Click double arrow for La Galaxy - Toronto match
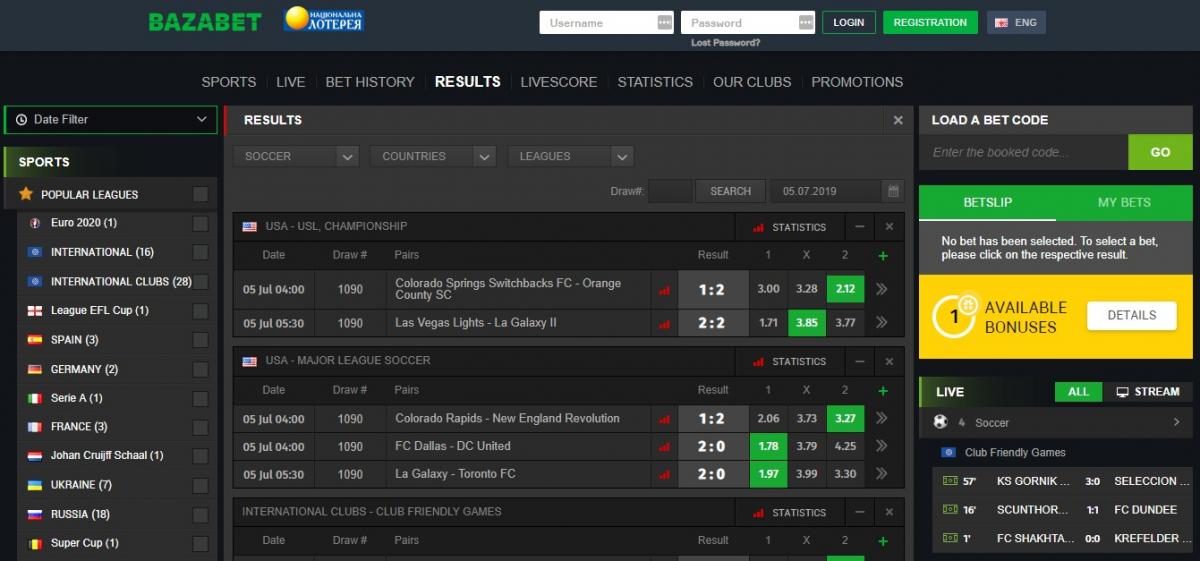This screenshot has height=561, width=1200. pyautogui.click(x=881, y=474)
